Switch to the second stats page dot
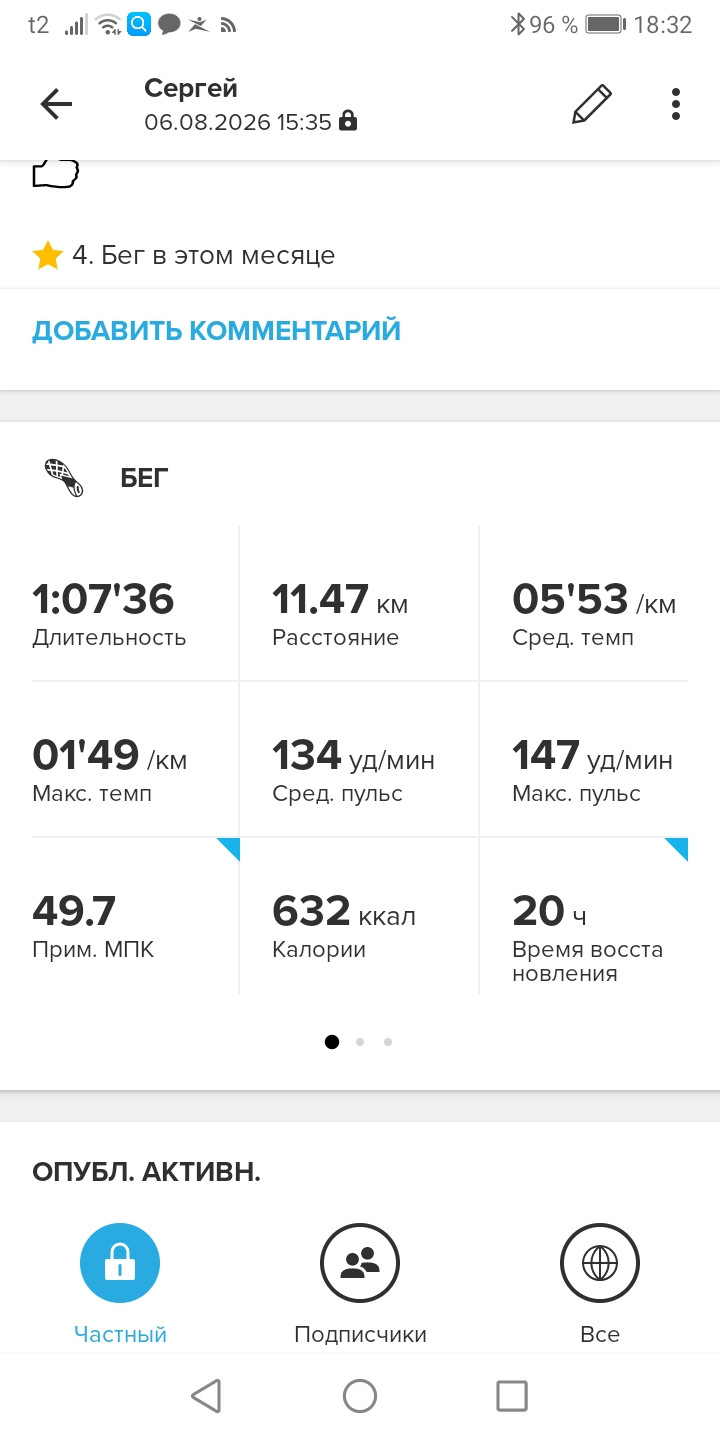This screenshot has height=1440, width=720. (x=360, y=1042)
